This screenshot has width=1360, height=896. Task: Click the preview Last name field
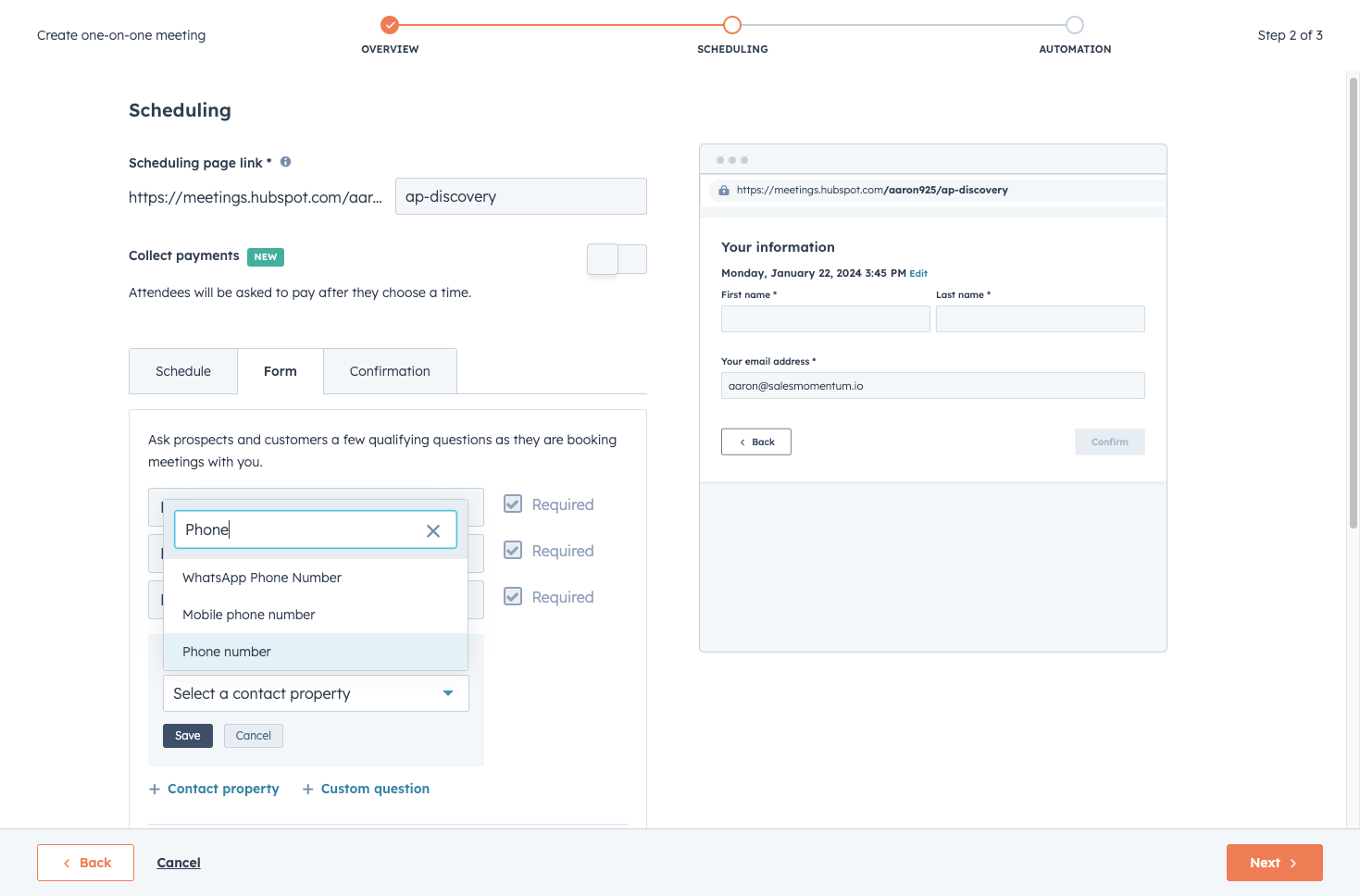pos(1041,319)
